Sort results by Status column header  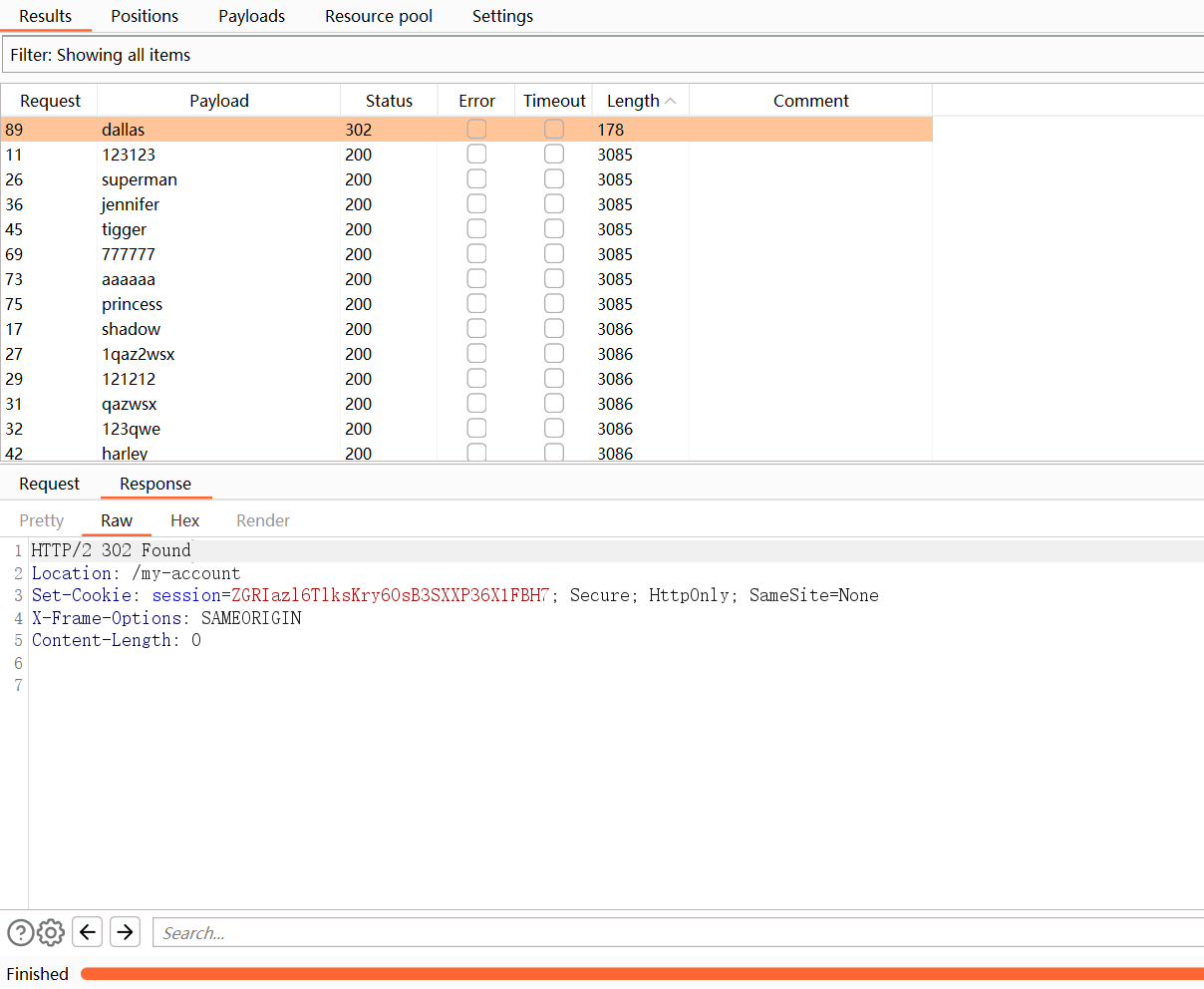389,101
